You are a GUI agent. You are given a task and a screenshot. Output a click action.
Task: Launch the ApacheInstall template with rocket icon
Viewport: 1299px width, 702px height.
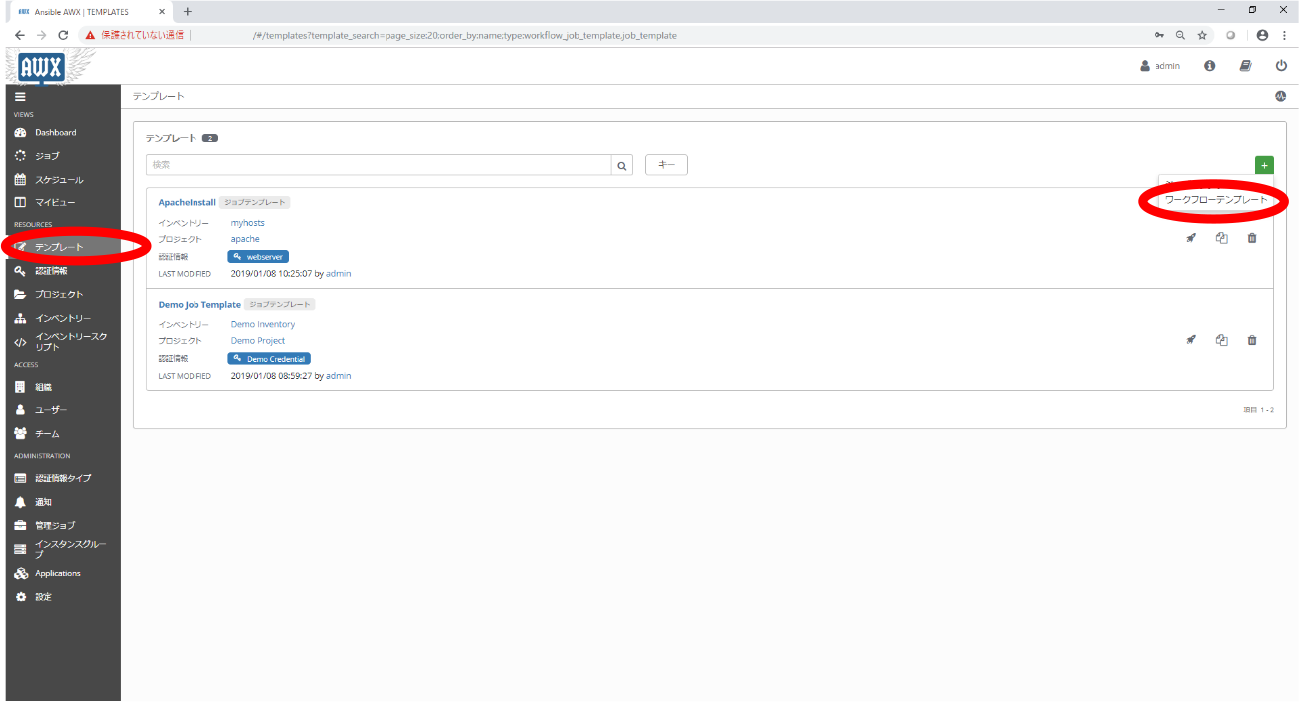point(1190,238)
